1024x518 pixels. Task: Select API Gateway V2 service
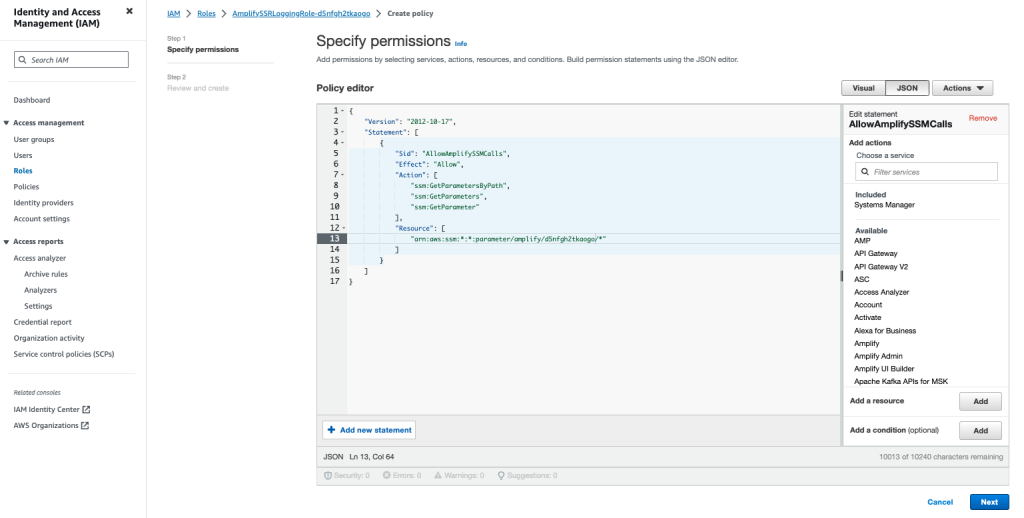tap(881, 267)
